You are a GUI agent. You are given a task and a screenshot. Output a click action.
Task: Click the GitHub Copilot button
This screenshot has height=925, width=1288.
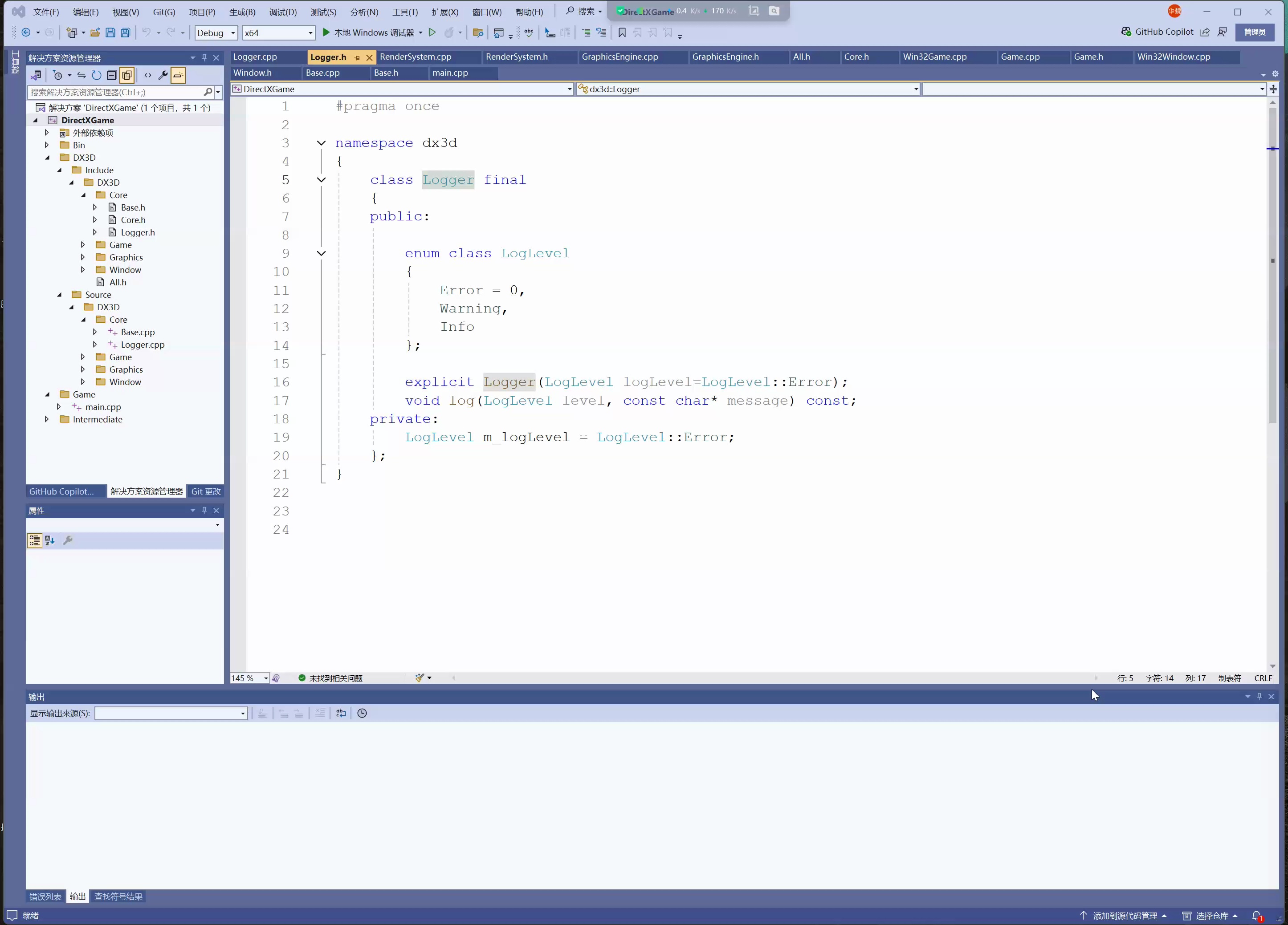1157,32
